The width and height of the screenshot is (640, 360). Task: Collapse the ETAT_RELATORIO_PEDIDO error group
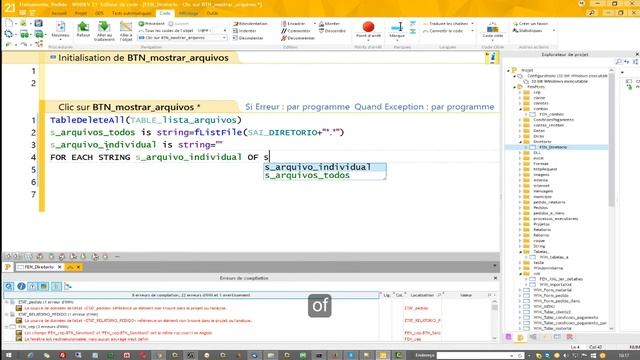[x=7, y=314]
